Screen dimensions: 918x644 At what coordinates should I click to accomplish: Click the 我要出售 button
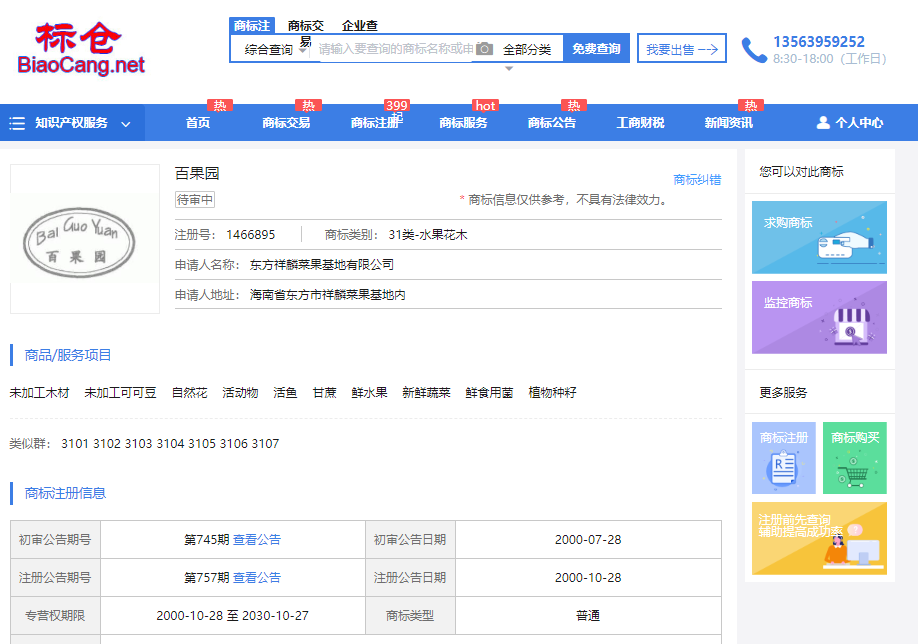tap(681, 49)
